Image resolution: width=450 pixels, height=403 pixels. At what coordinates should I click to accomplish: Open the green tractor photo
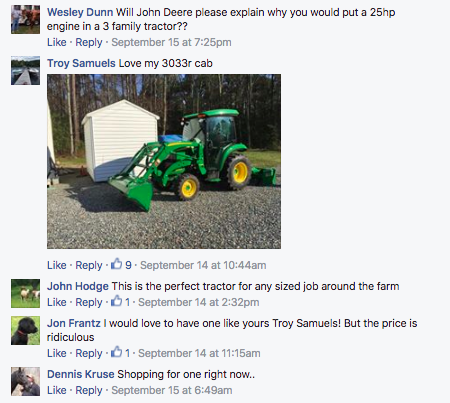point(164,161)
